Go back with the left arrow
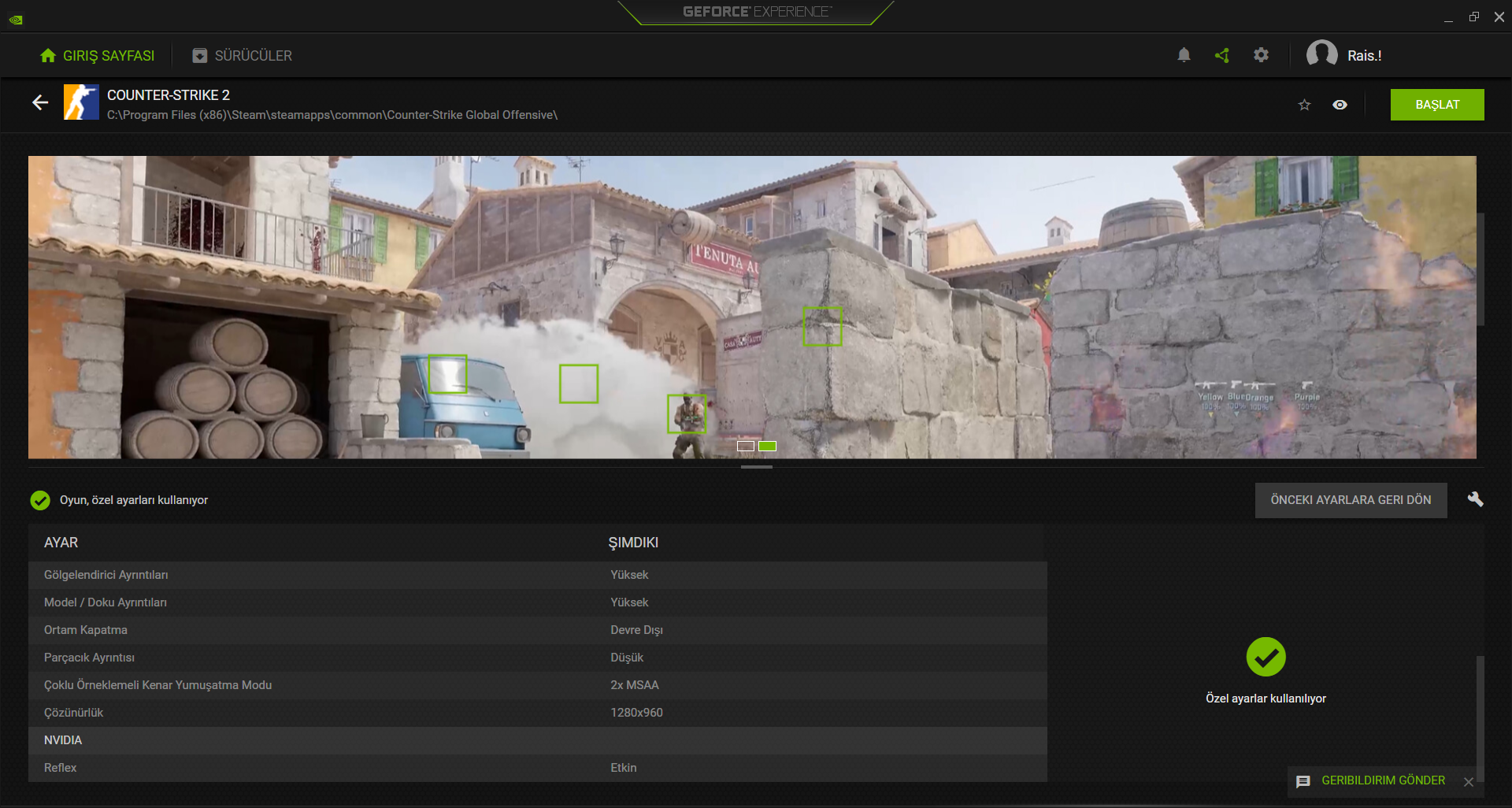Screen dimensions: 1512x808 click(40, 102)
